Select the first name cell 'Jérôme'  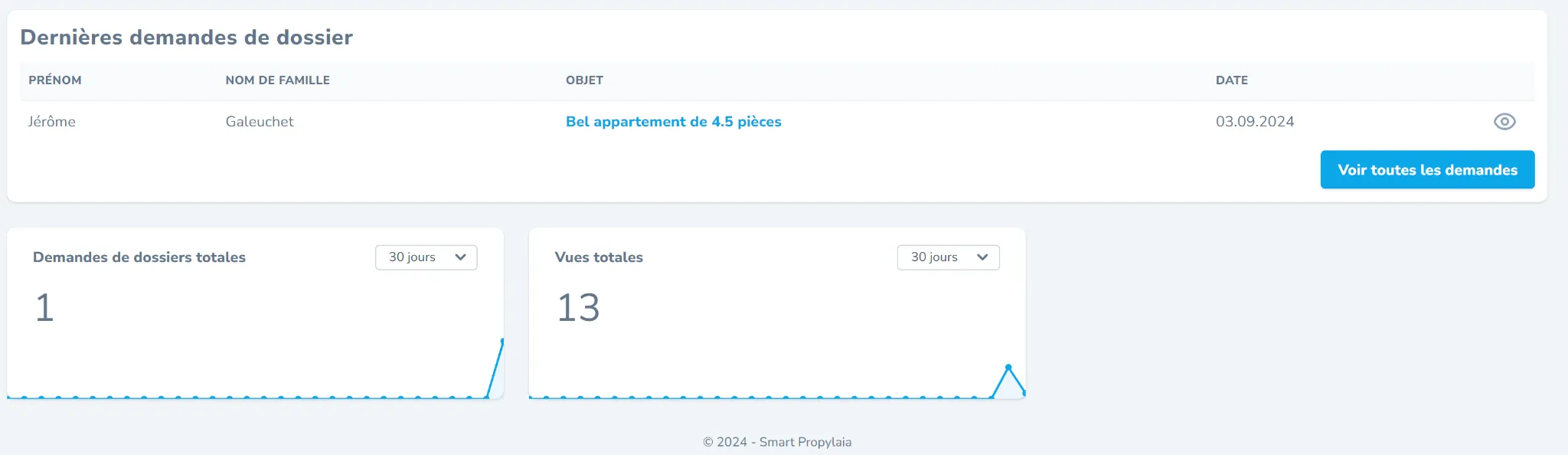click(52, 122)
